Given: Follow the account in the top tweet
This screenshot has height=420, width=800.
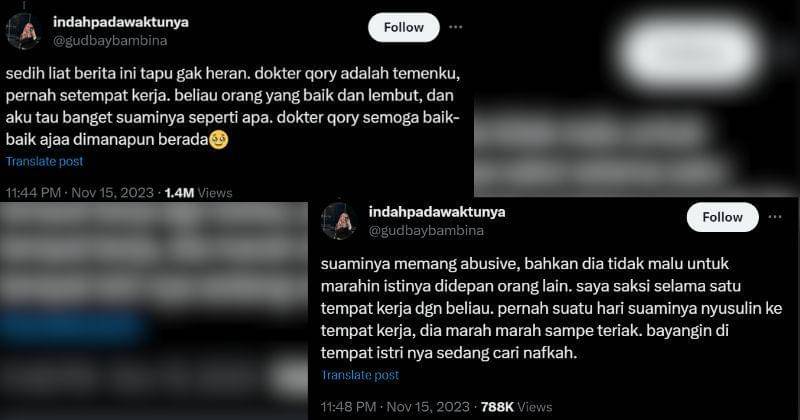Looking at the screenshot, I should pyautogui.click(x=404, y=27).
